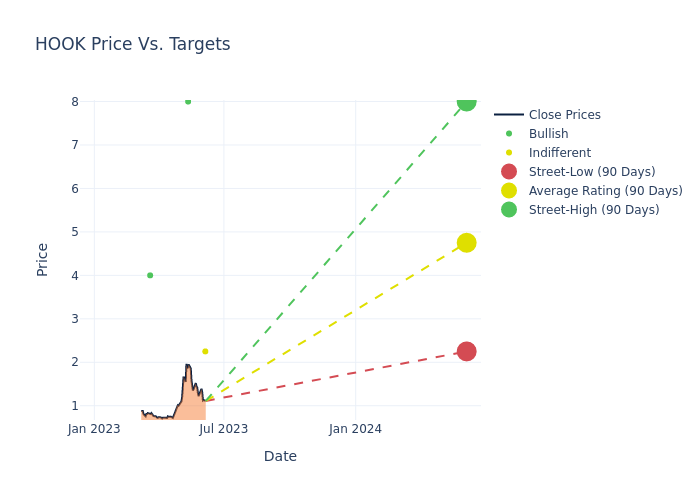Click the HOOK Price Vs. Targets chart title
Image resolution: width=700 pixels, height=500 pixels.
(132, 45)
